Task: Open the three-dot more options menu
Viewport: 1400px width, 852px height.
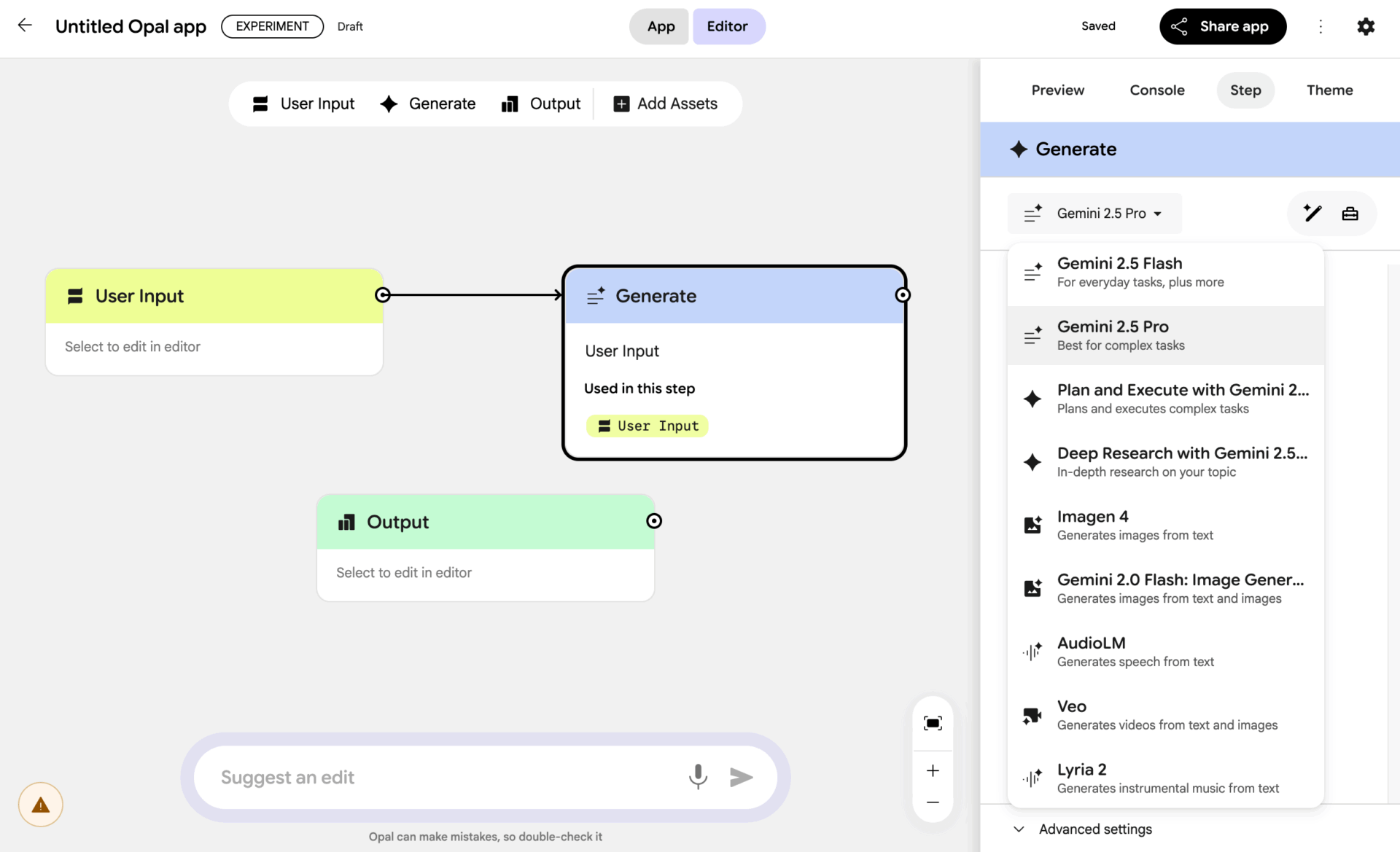Action: point(1321,26)
